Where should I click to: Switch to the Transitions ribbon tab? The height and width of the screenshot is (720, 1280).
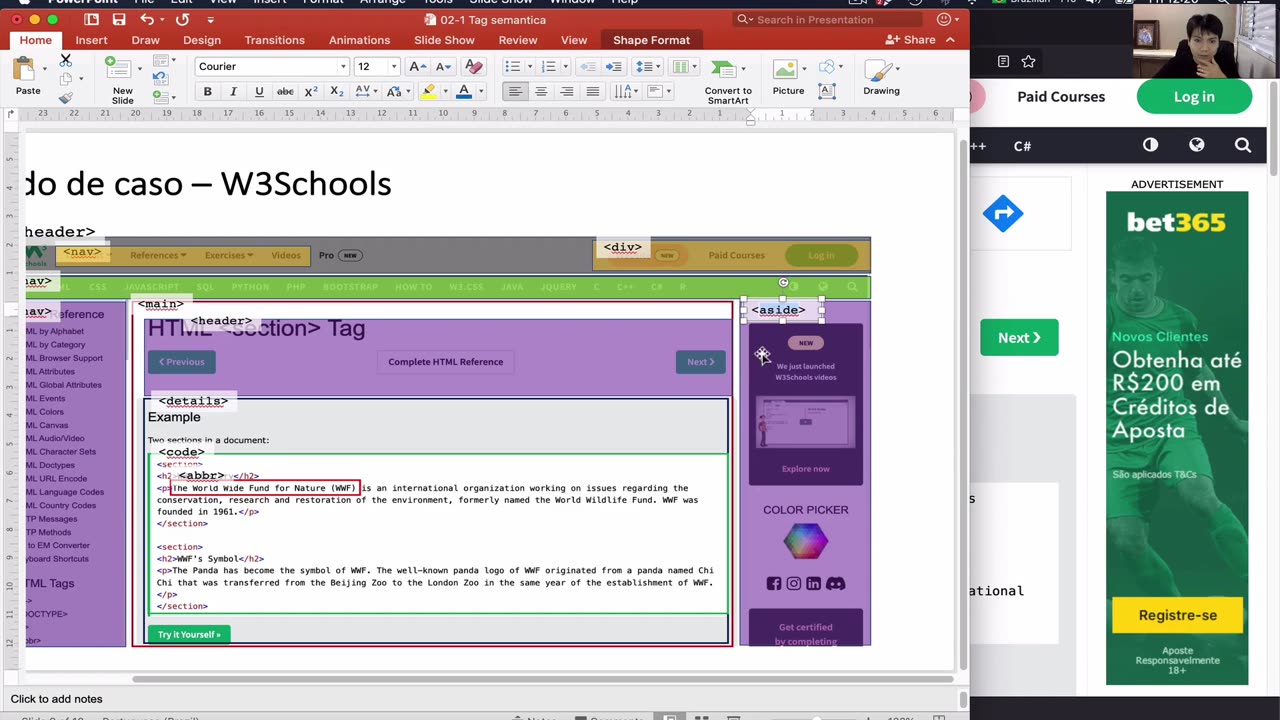coord(274,40)
